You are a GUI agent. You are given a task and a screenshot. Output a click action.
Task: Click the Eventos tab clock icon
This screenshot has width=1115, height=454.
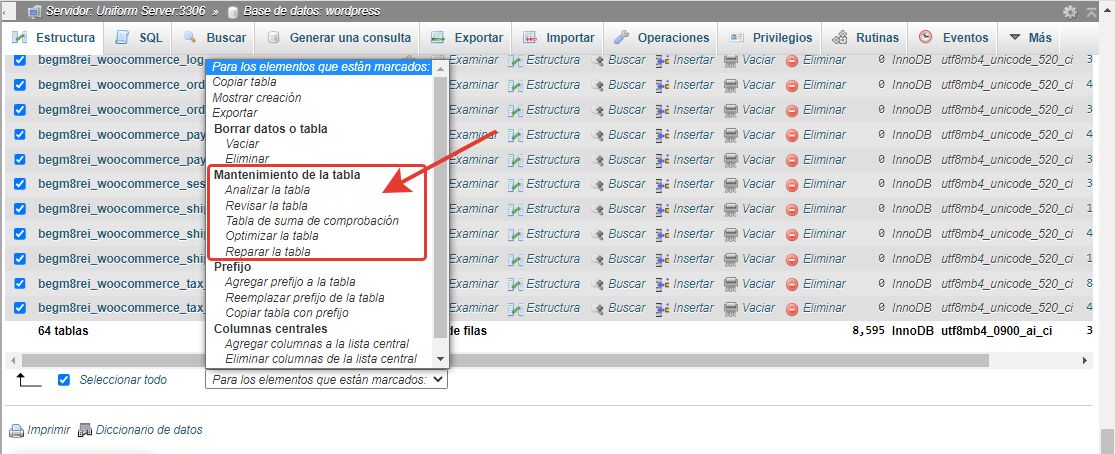point(925,37)
